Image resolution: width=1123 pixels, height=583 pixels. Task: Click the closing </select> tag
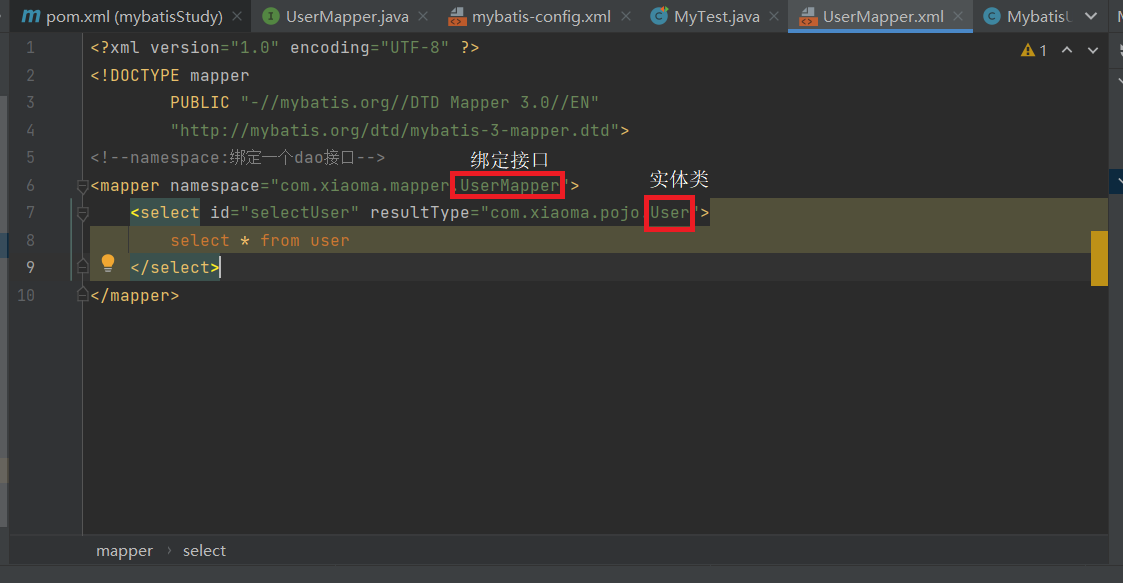(175, 267)
